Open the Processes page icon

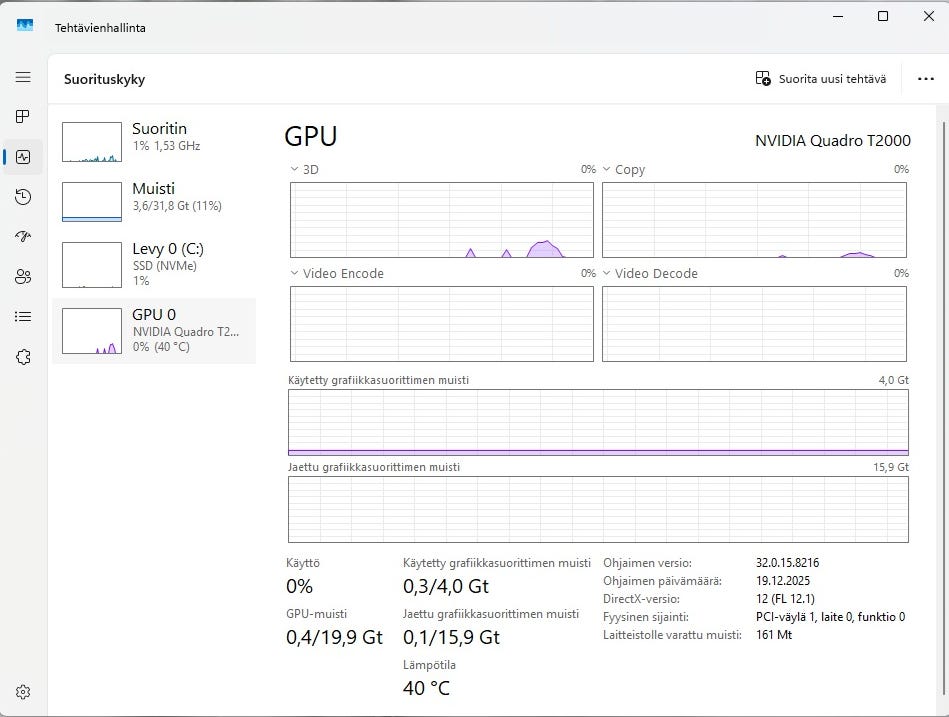coord(23,117)
